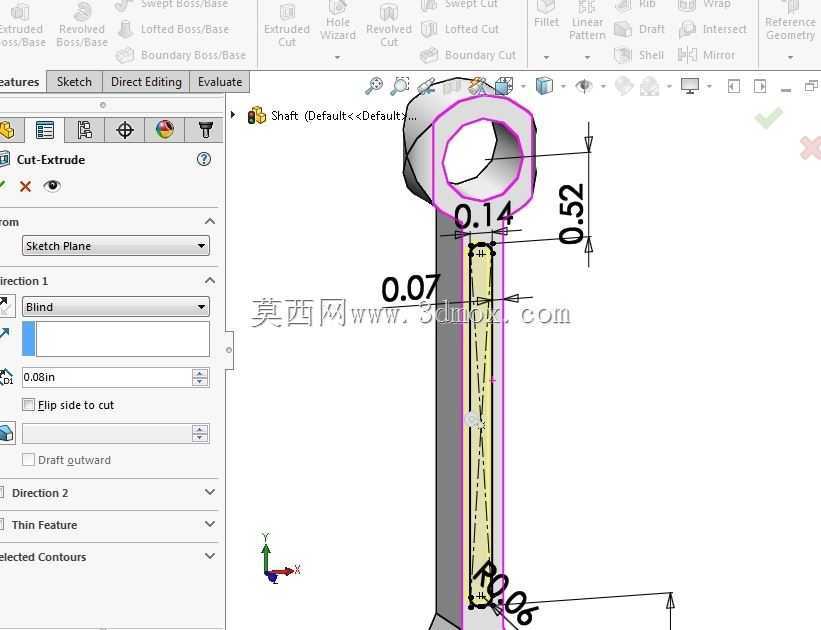Open Reference Geometry dropdown arrow
Screen dimensions: 821x630
click(790, 57)
